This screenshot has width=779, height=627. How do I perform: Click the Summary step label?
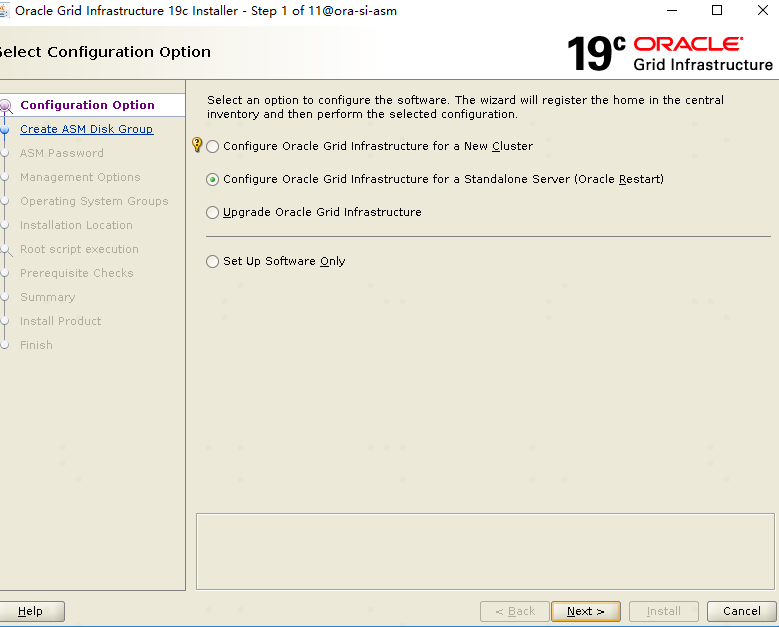pyautogui.click(x=47, y=297)
